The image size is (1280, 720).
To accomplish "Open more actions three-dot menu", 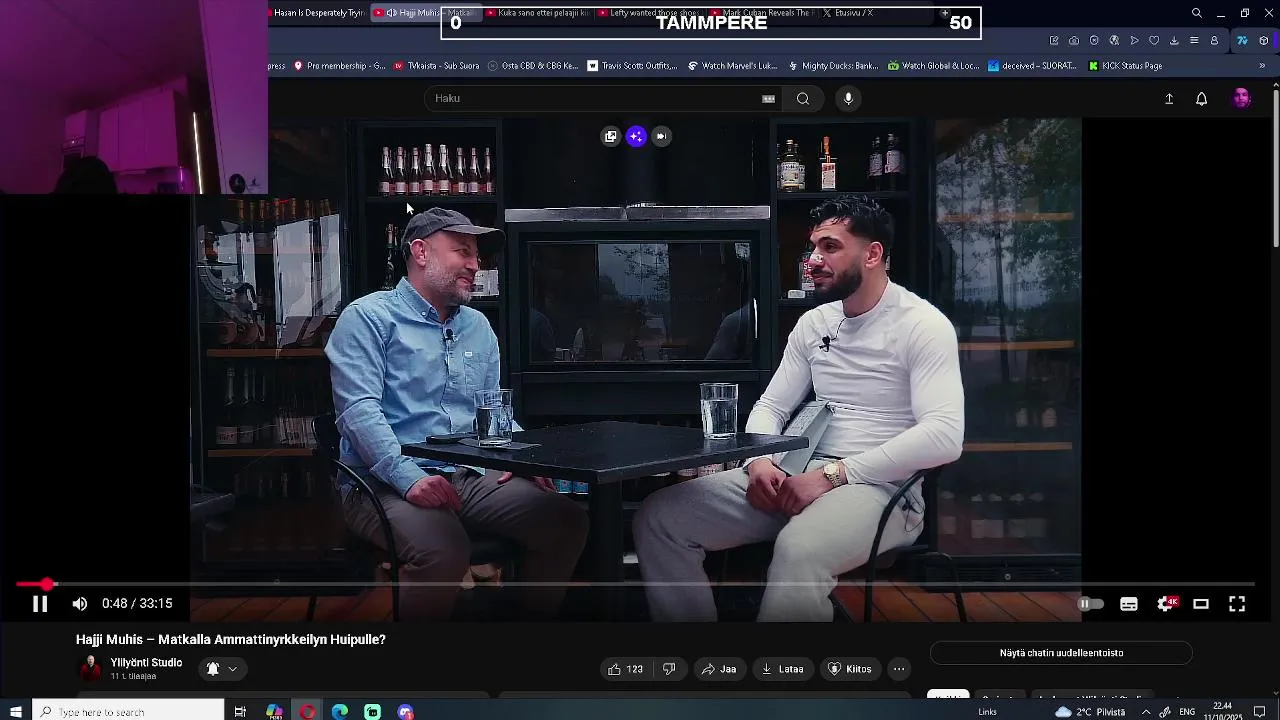I will click(899, 669).
